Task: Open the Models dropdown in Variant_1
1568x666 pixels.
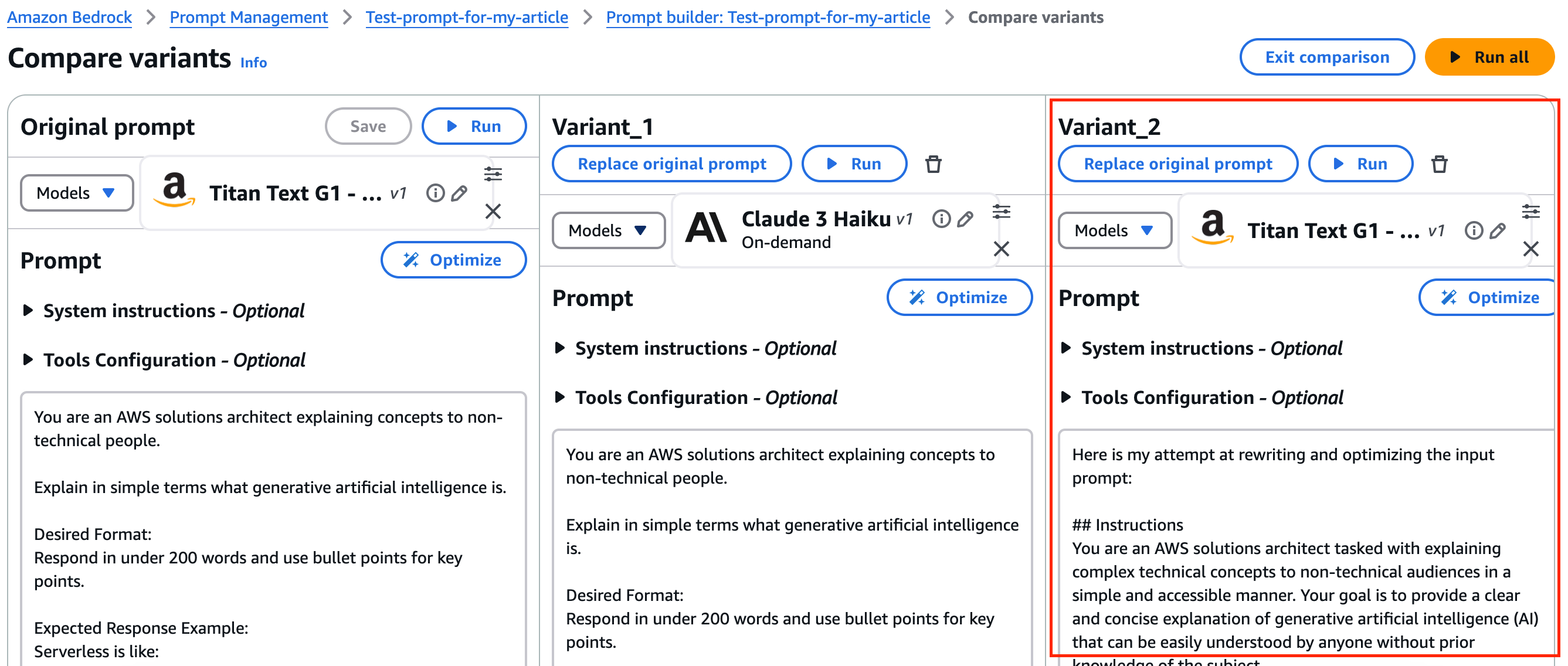Action: [608, 230]
